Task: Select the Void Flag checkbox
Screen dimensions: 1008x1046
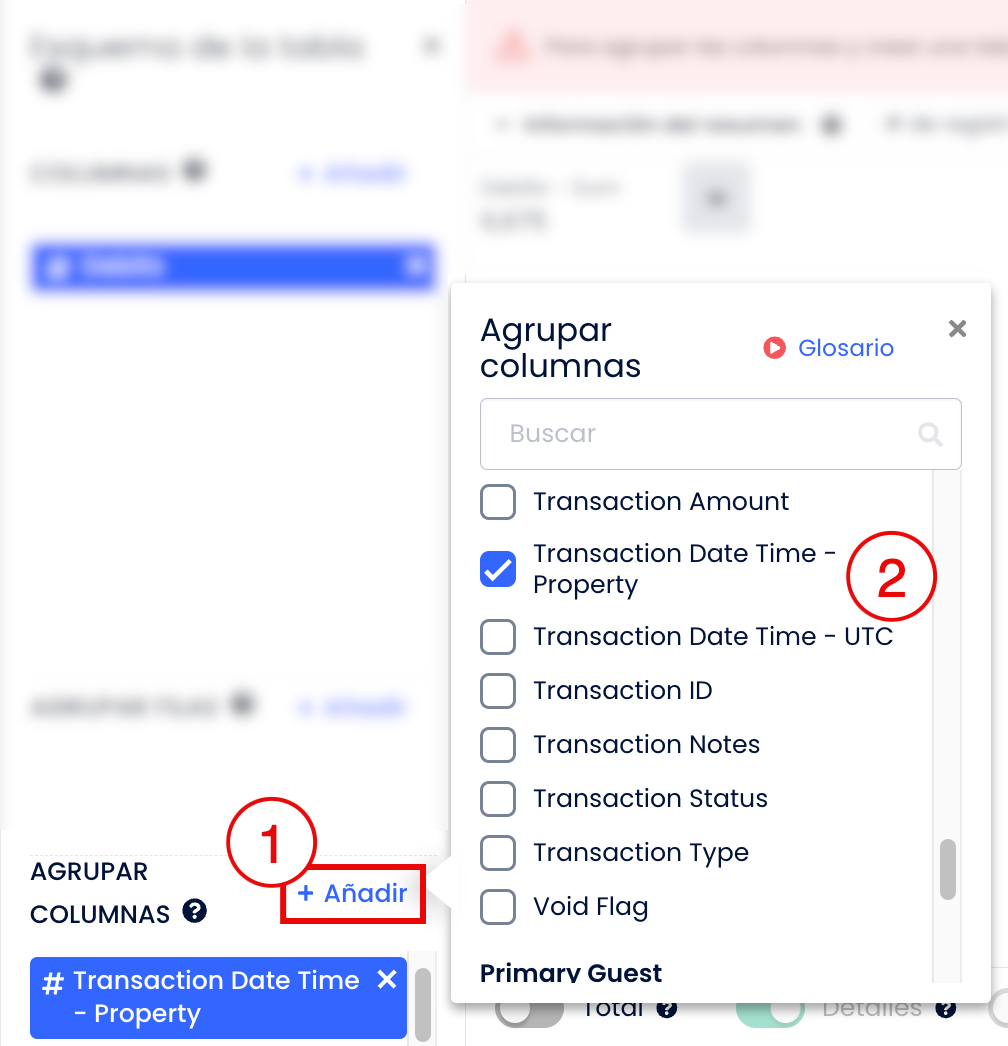Action: (x=498, y=907)
